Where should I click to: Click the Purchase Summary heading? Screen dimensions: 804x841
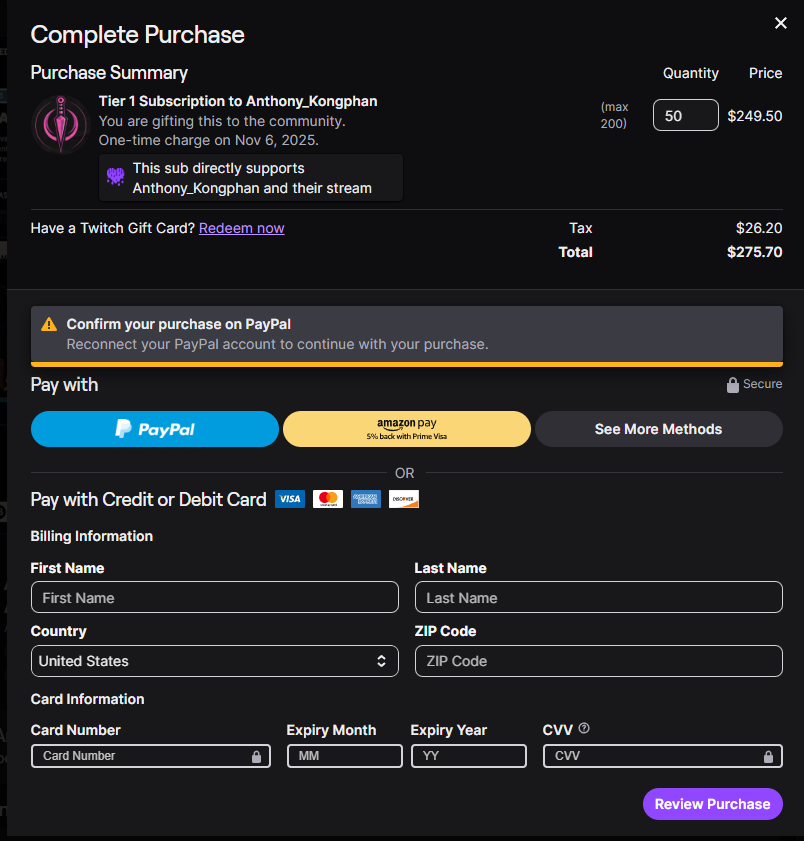pyautogui.click(x=109, y=73)
